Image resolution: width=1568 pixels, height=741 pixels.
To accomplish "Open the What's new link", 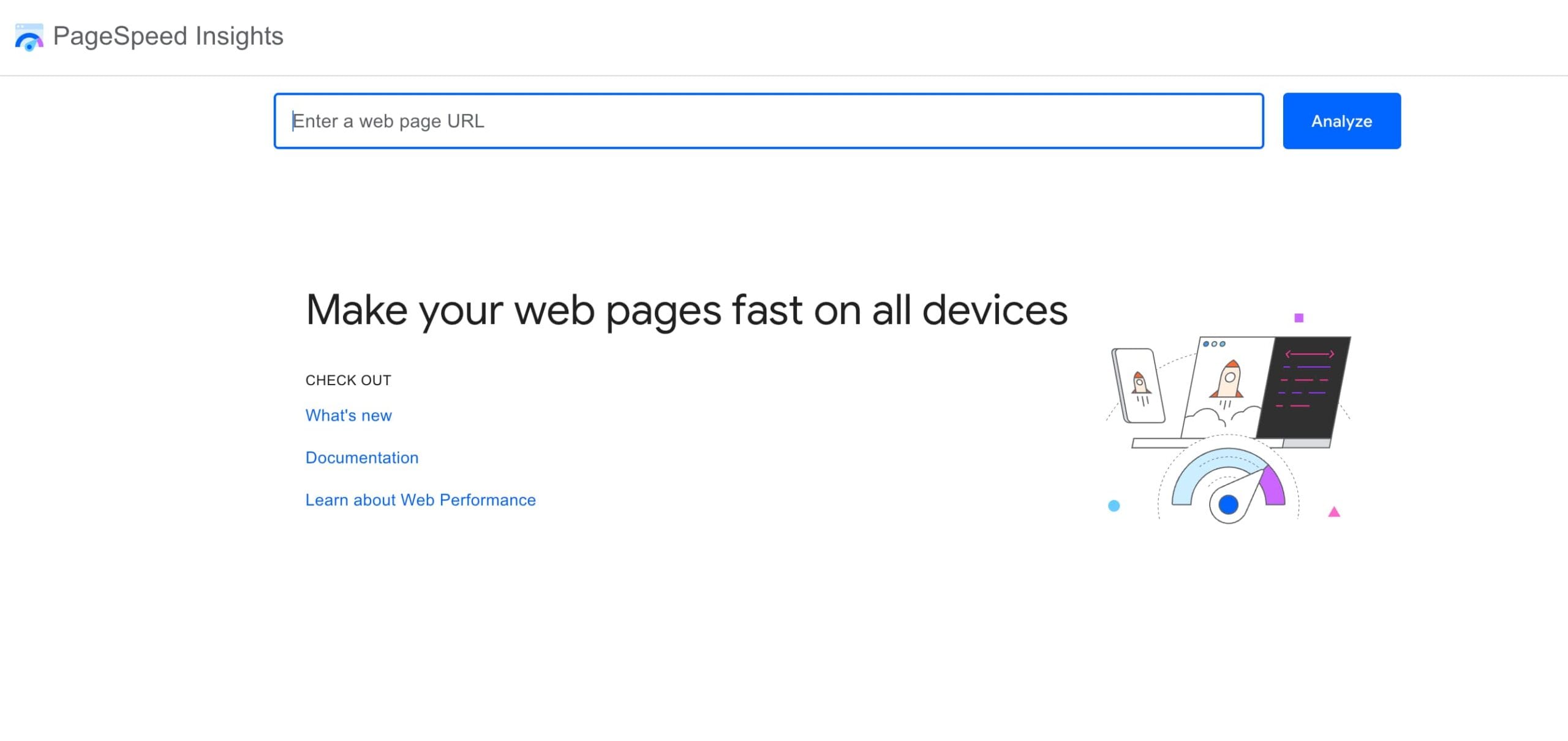I will [349, 415].
